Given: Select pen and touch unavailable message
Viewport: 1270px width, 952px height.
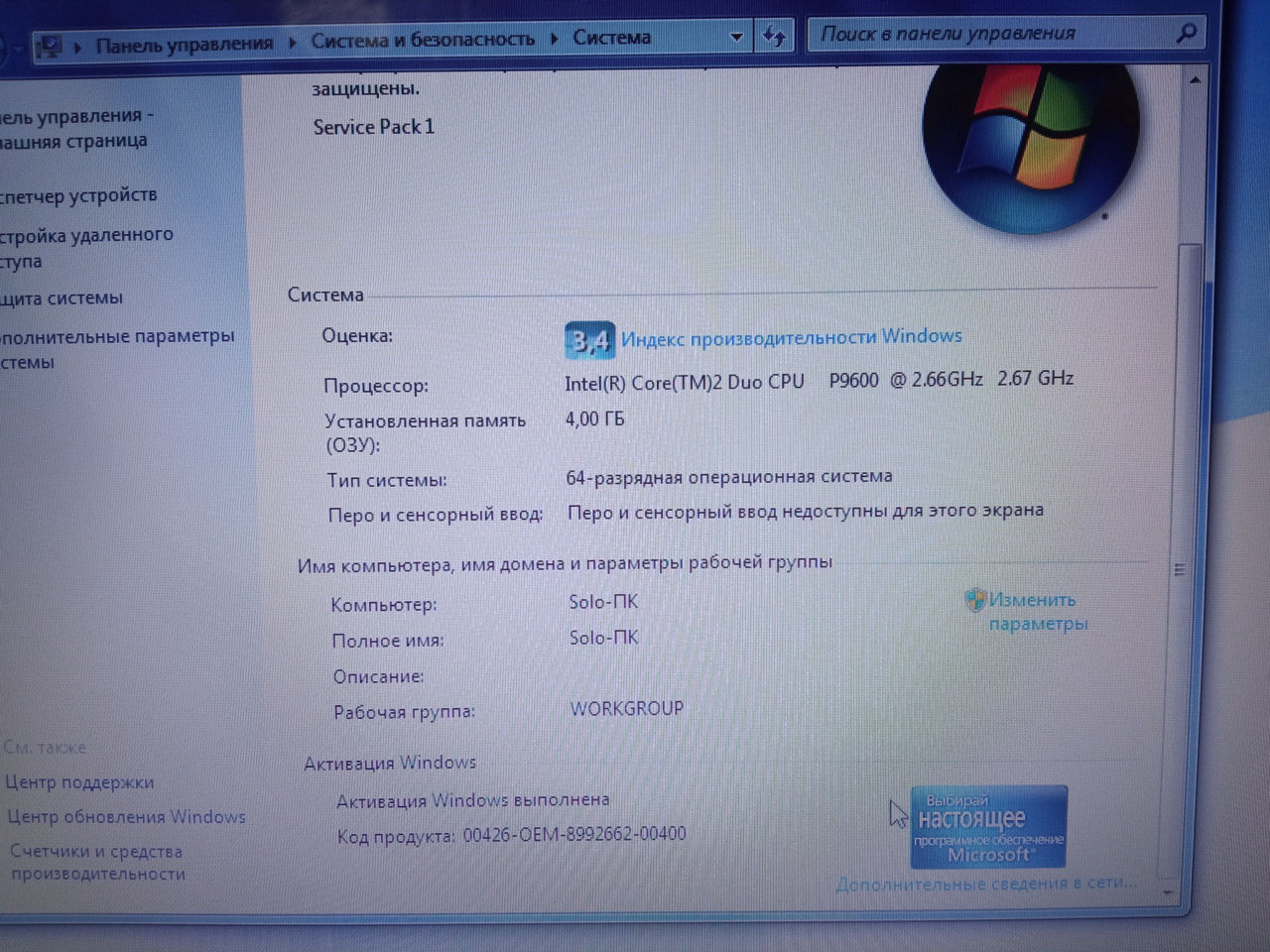Looking at the screenshot, I should click(x=806, y=512).
